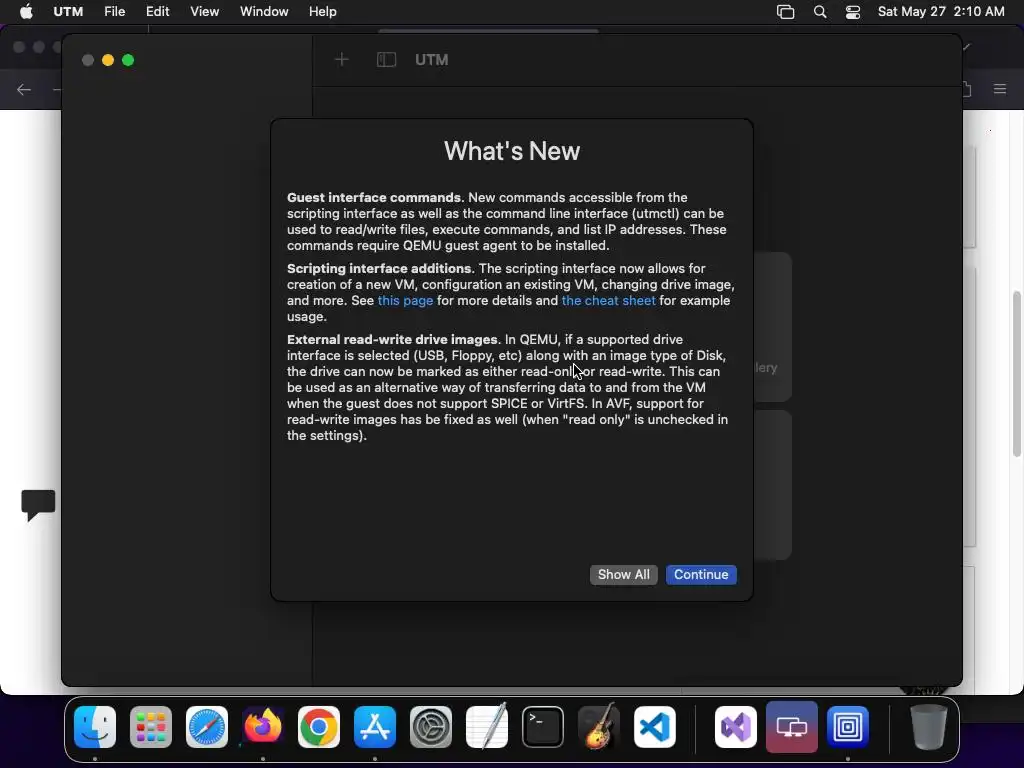
Task: Open TextEdit from the Dock
Action: (487, 726)
